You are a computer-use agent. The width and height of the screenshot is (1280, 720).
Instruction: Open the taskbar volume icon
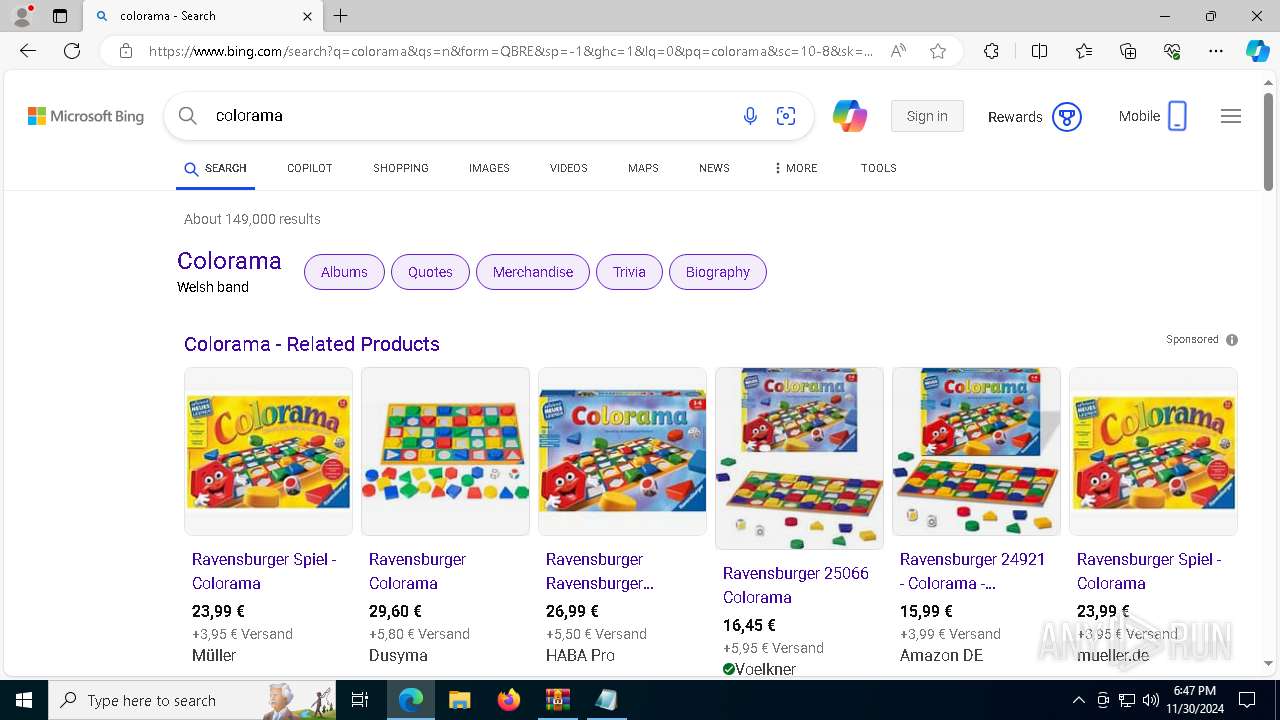(1151, 700)
